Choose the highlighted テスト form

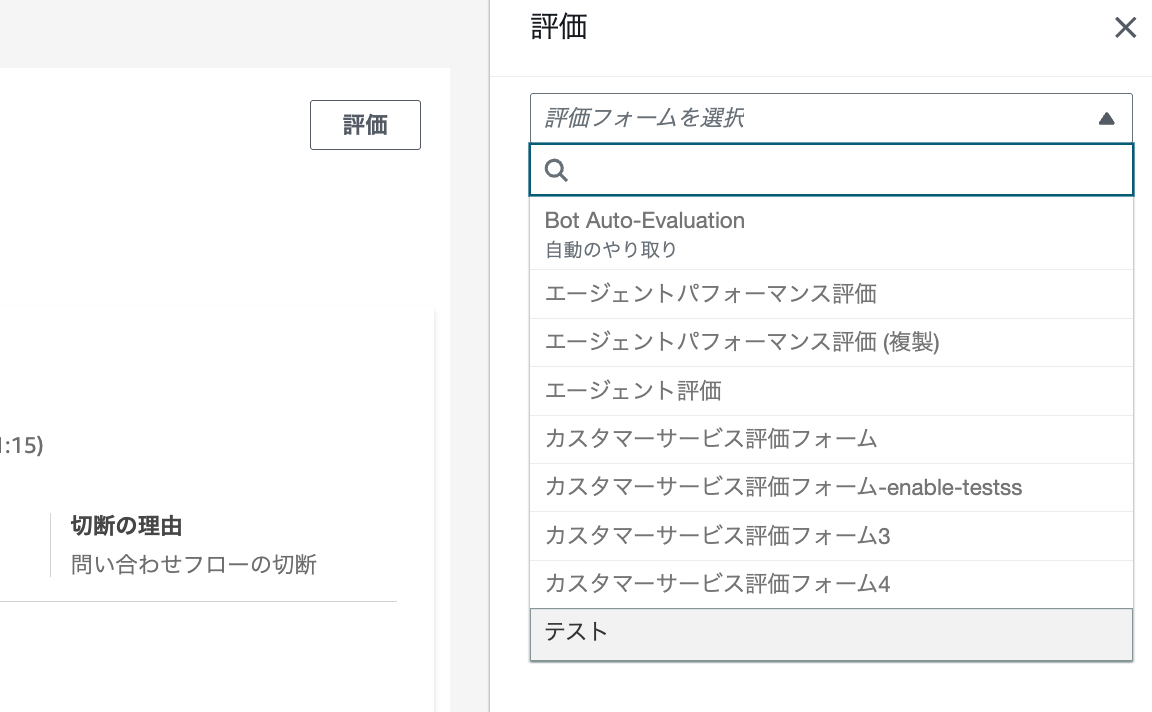point(576,632)
